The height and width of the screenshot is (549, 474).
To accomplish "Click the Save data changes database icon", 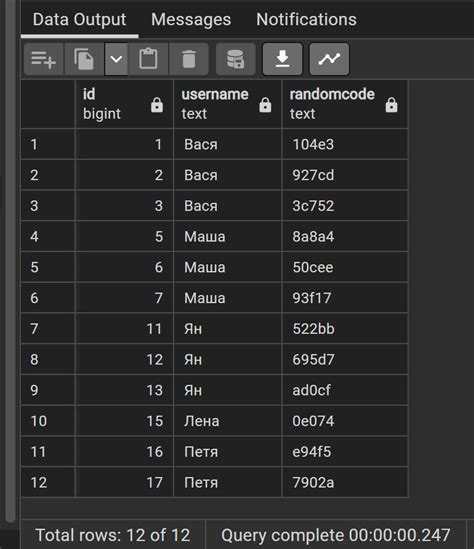I will tap(236, 59).
